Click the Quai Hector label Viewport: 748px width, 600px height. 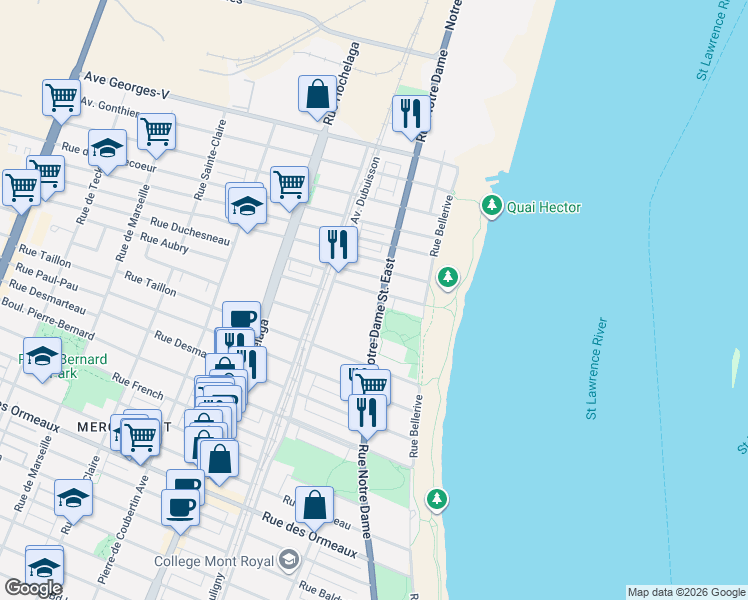click(x=544, y=207)
